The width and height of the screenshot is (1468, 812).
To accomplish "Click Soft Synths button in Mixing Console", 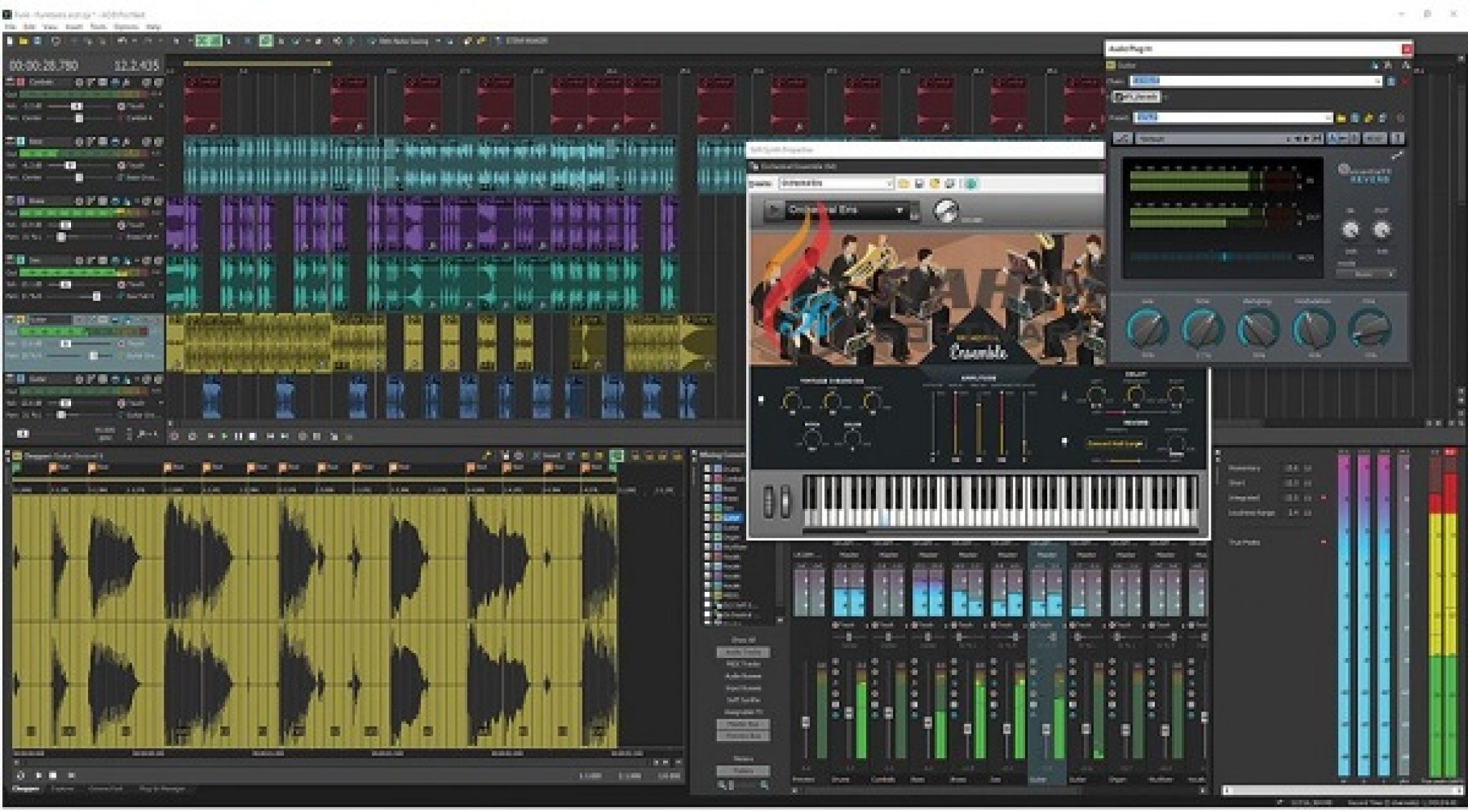I will click(743, 699).
